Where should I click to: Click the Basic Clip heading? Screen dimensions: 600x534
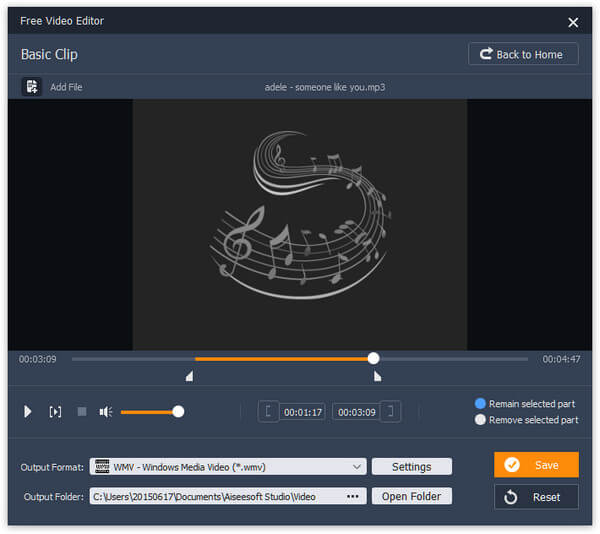pos(49,54)
